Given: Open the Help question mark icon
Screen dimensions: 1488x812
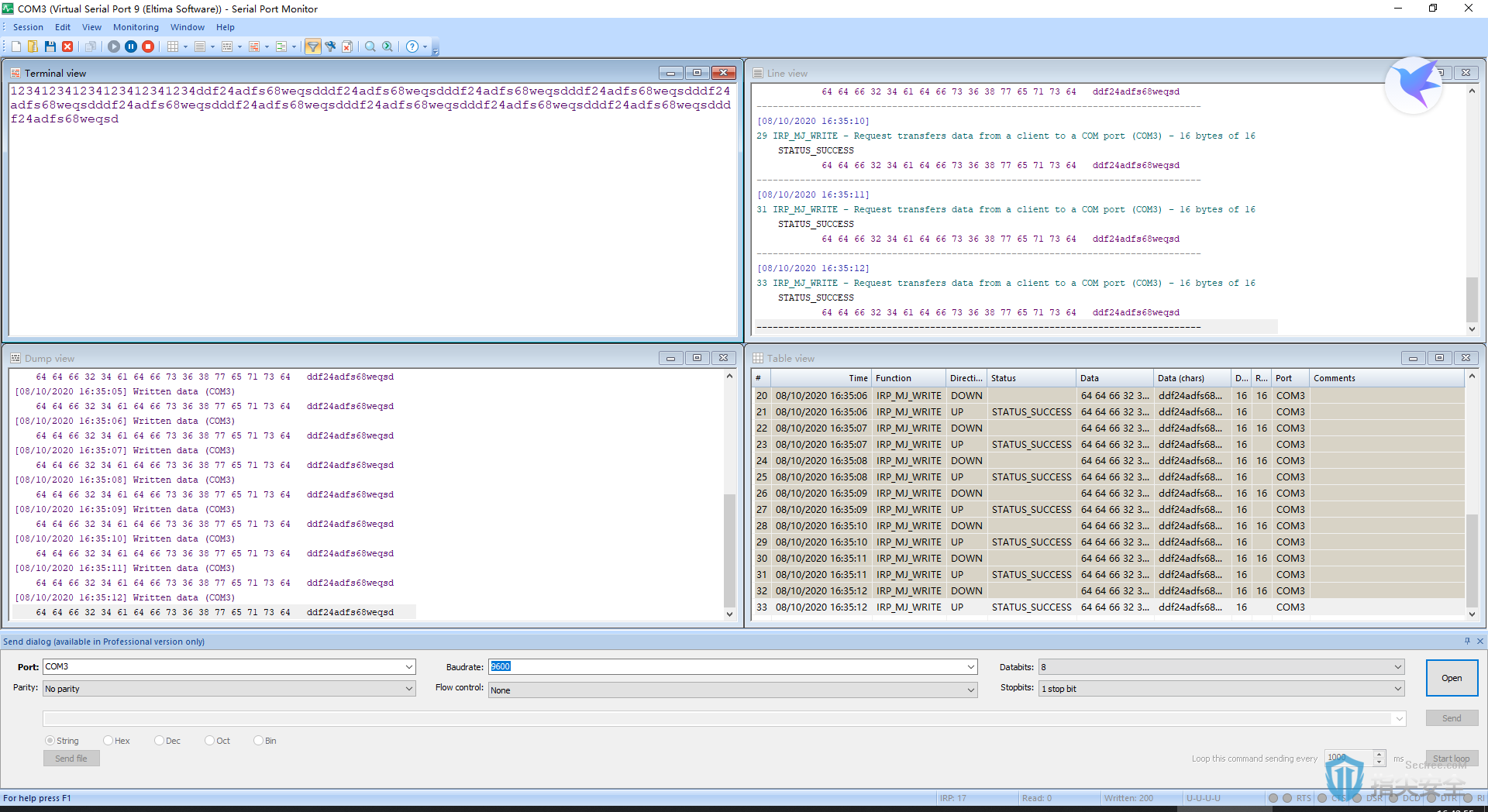Looking at the screenshot, I should (412, 46).
